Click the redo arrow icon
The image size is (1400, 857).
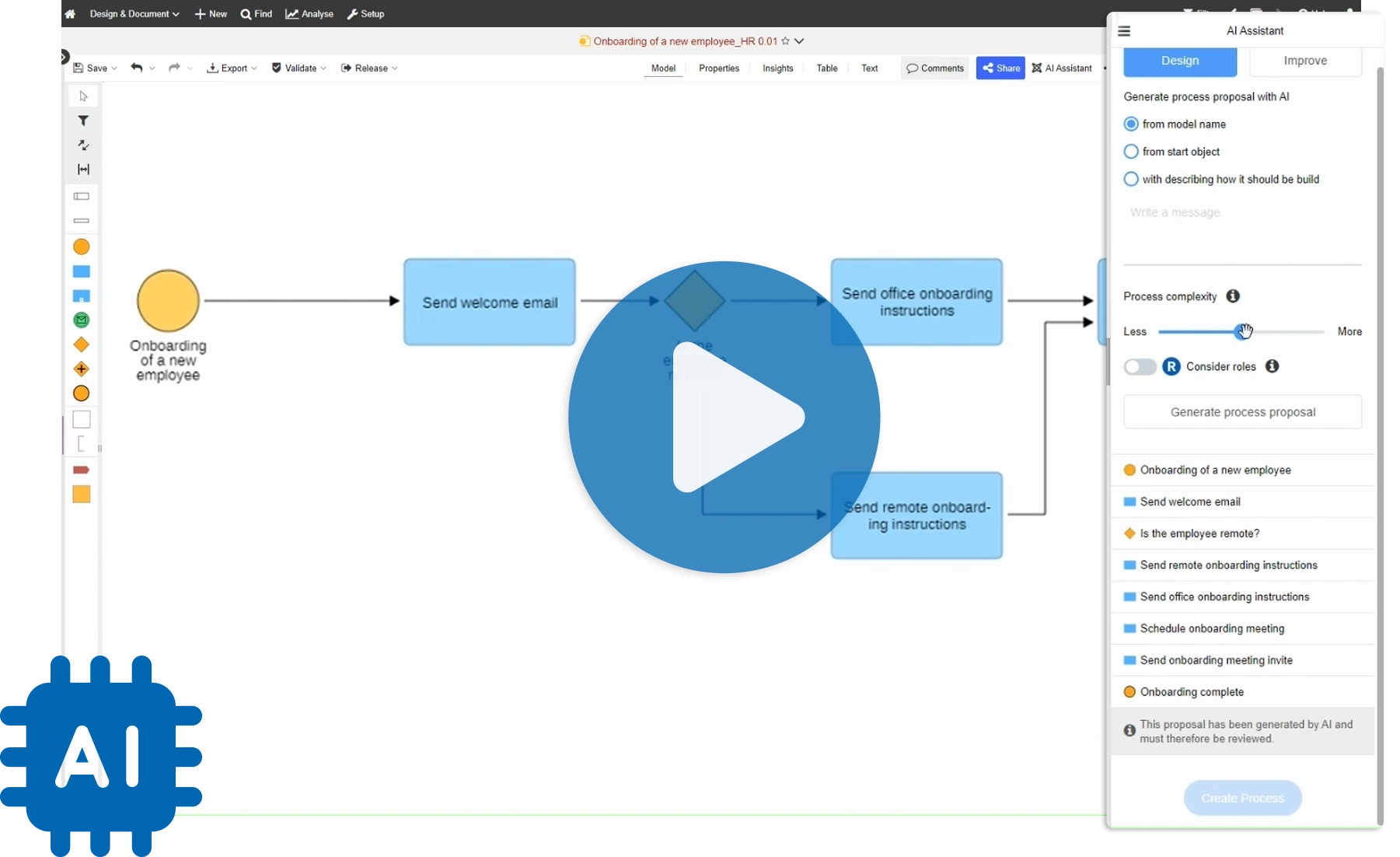175,68
